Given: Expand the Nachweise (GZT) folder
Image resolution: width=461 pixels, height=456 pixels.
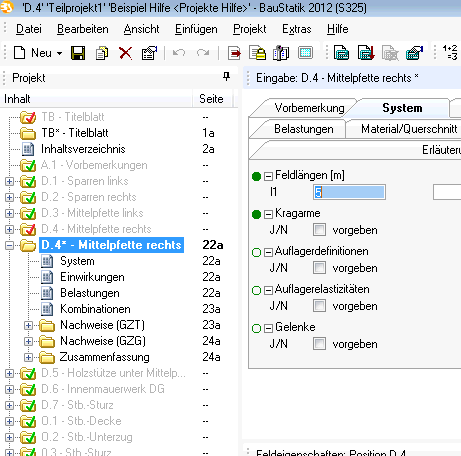Looking at the screenshot, I should [x=28, y=325].
